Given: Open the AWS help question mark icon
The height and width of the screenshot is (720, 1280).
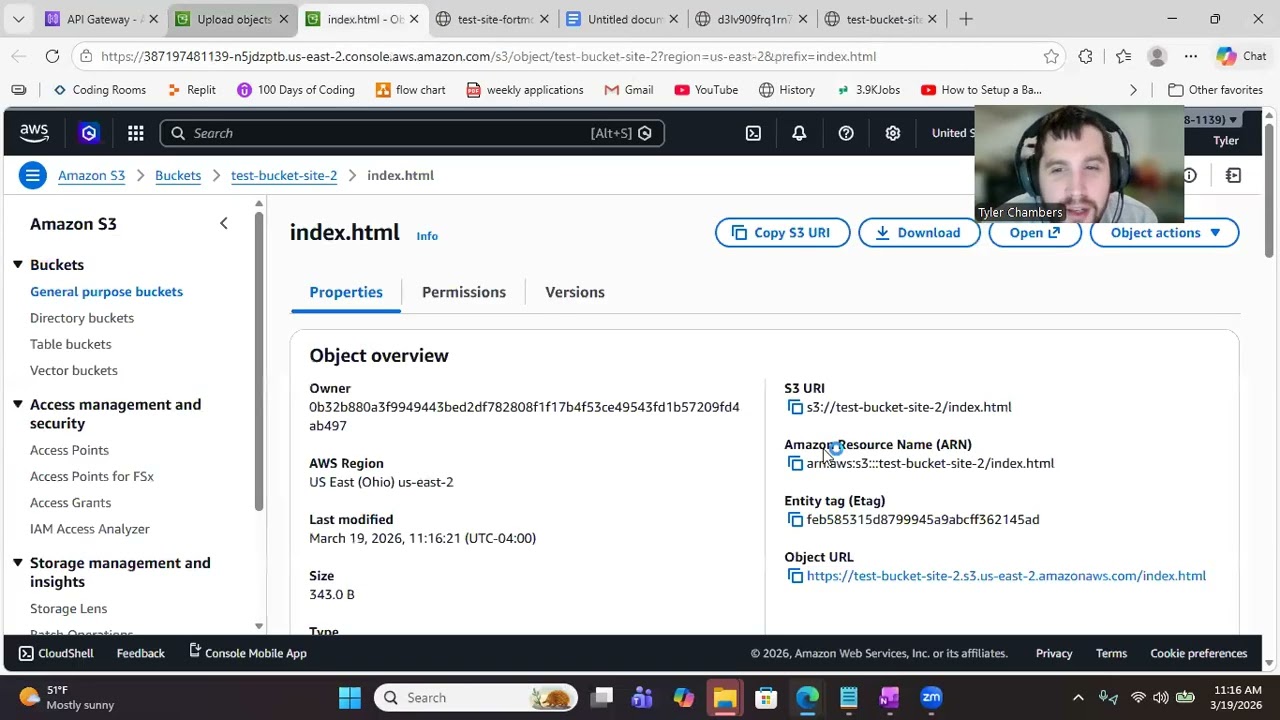Looking at the screenshot, I should coord(846,133).
